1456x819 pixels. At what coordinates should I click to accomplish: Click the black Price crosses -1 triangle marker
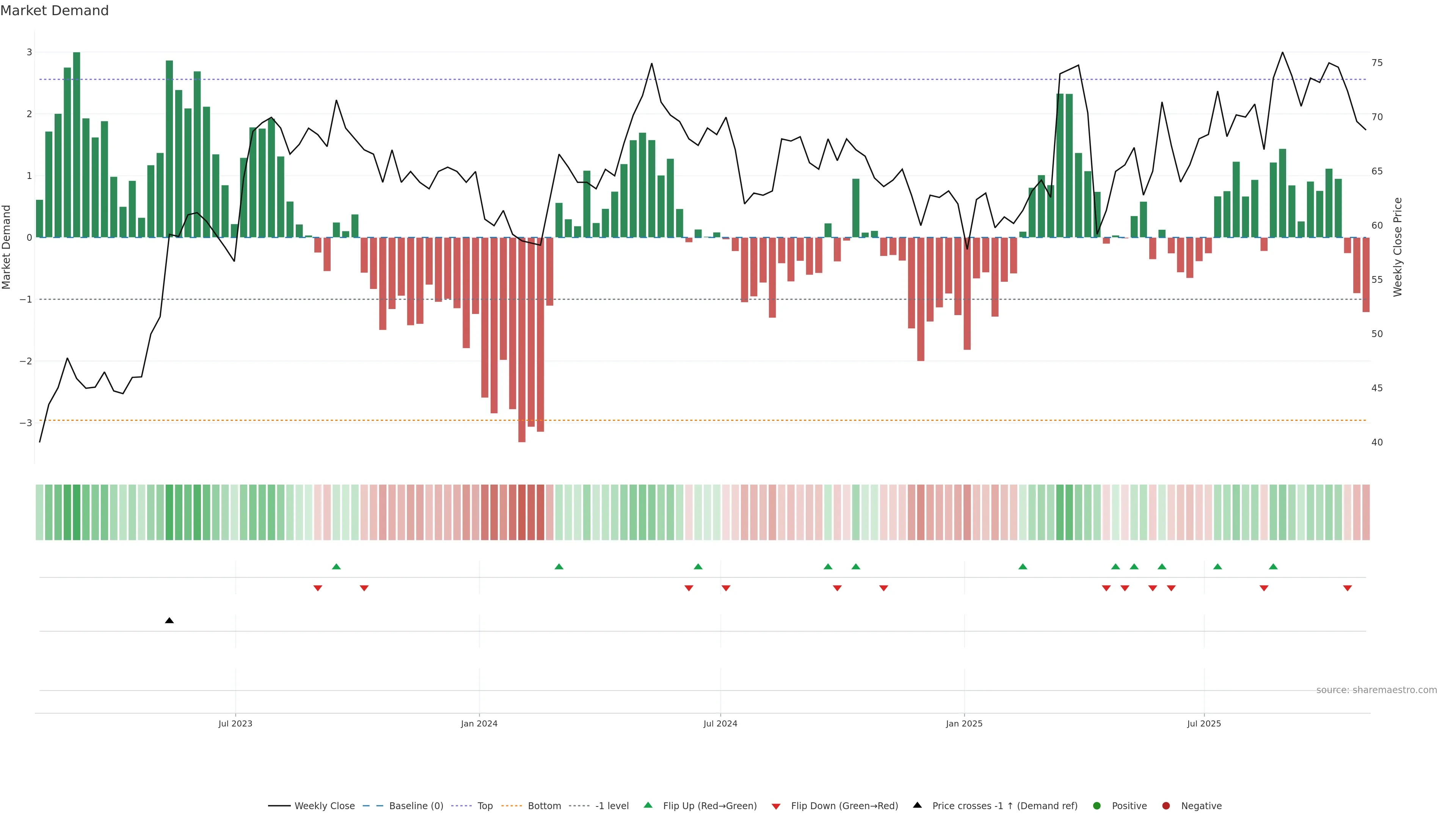coord(169,621)
